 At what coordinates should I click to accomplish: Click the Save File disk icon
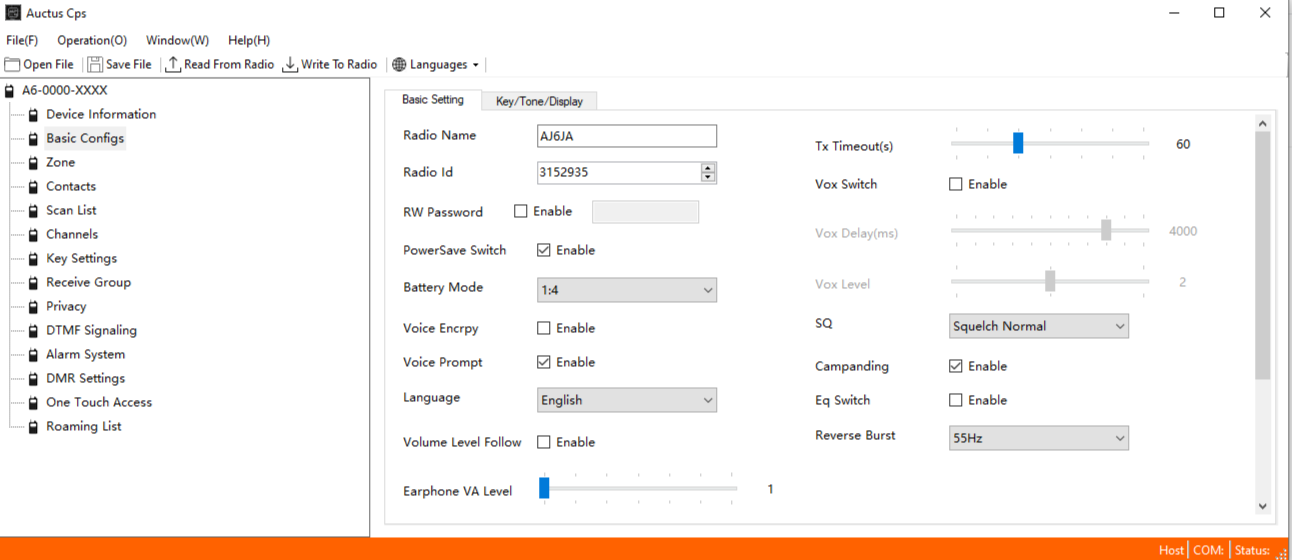95,65
